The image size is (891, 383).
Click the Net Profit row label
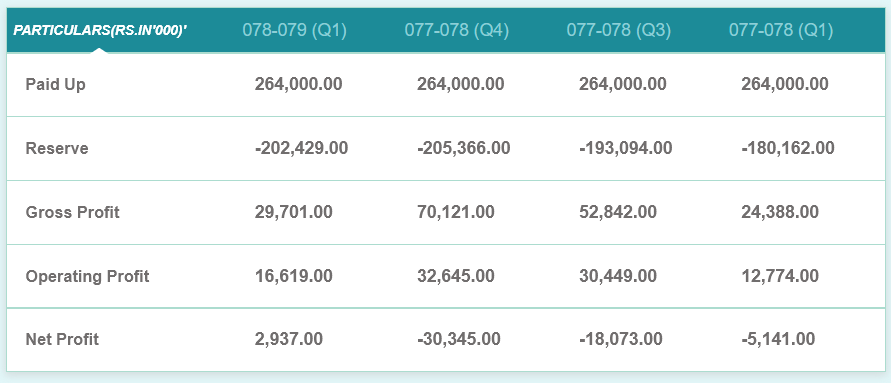pos(62,339)
